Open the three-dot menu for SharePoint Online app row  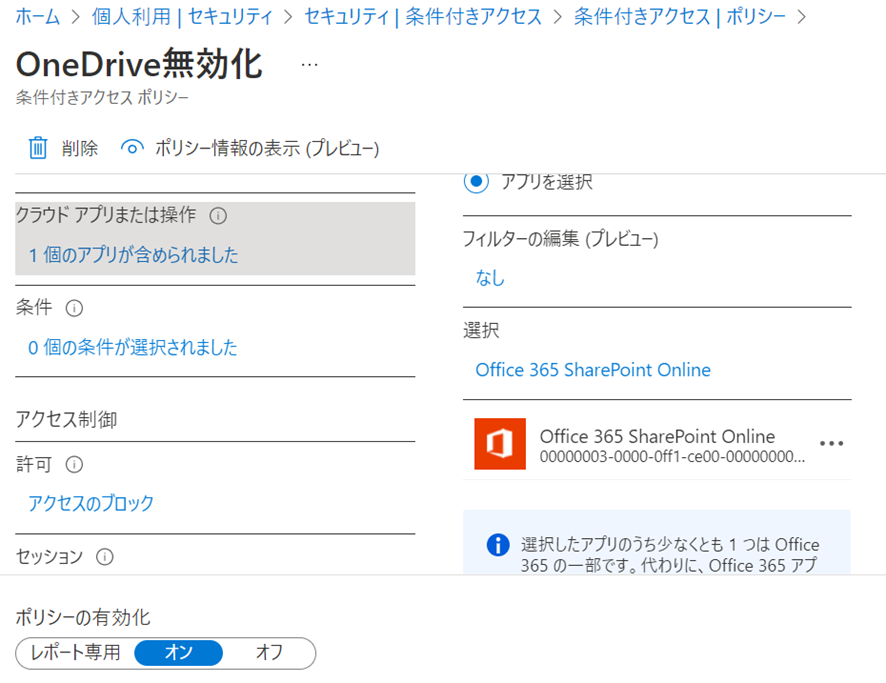[x=831, y=443]
